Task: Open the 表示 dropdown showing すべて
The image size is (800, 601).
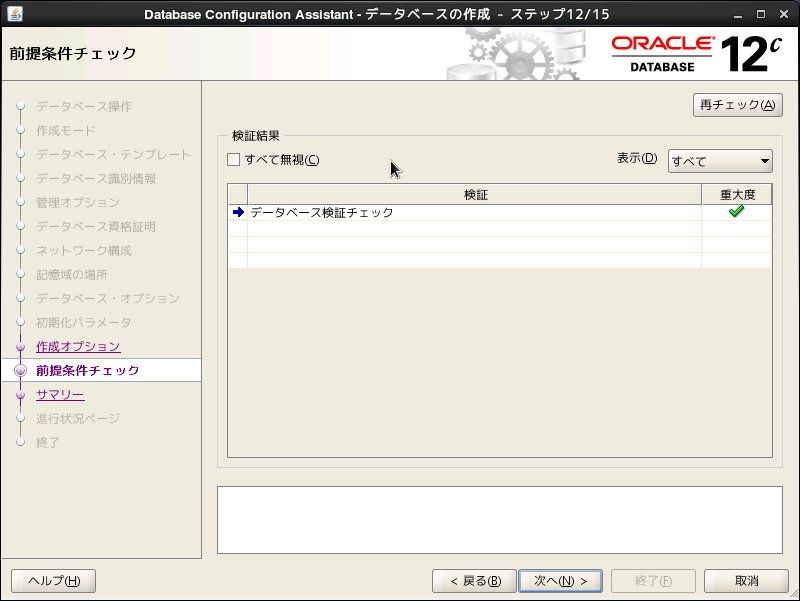Action: pos(720,161)
